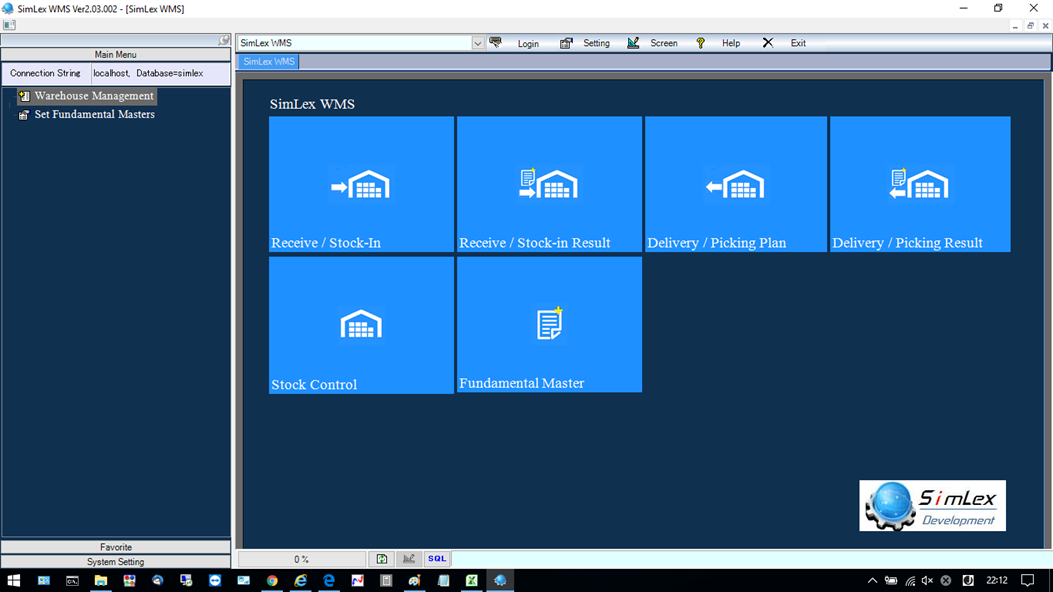Open the Delivery / Picking Result tile
The image size is (1053, 592).
[x=920, y=184]
